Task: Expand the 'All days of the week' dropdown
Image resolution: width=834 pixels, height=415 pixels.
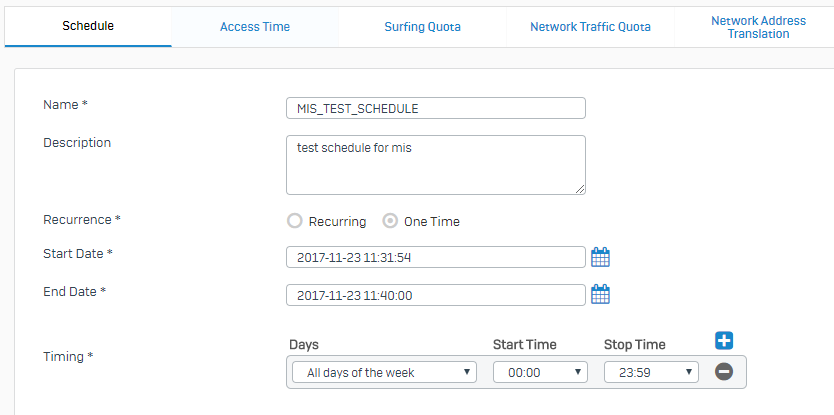Action: pos(385,372)
